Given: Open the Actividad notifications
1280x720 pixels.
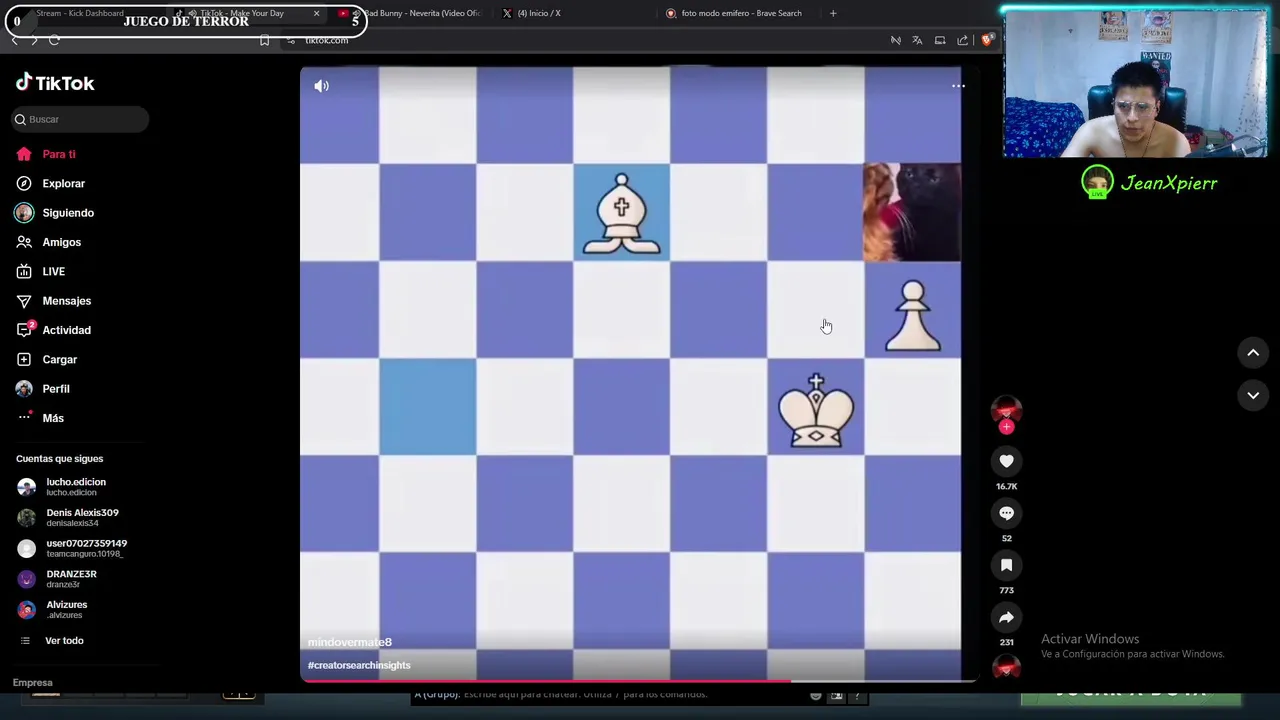Looking at the screenshot, I should 66,330.
